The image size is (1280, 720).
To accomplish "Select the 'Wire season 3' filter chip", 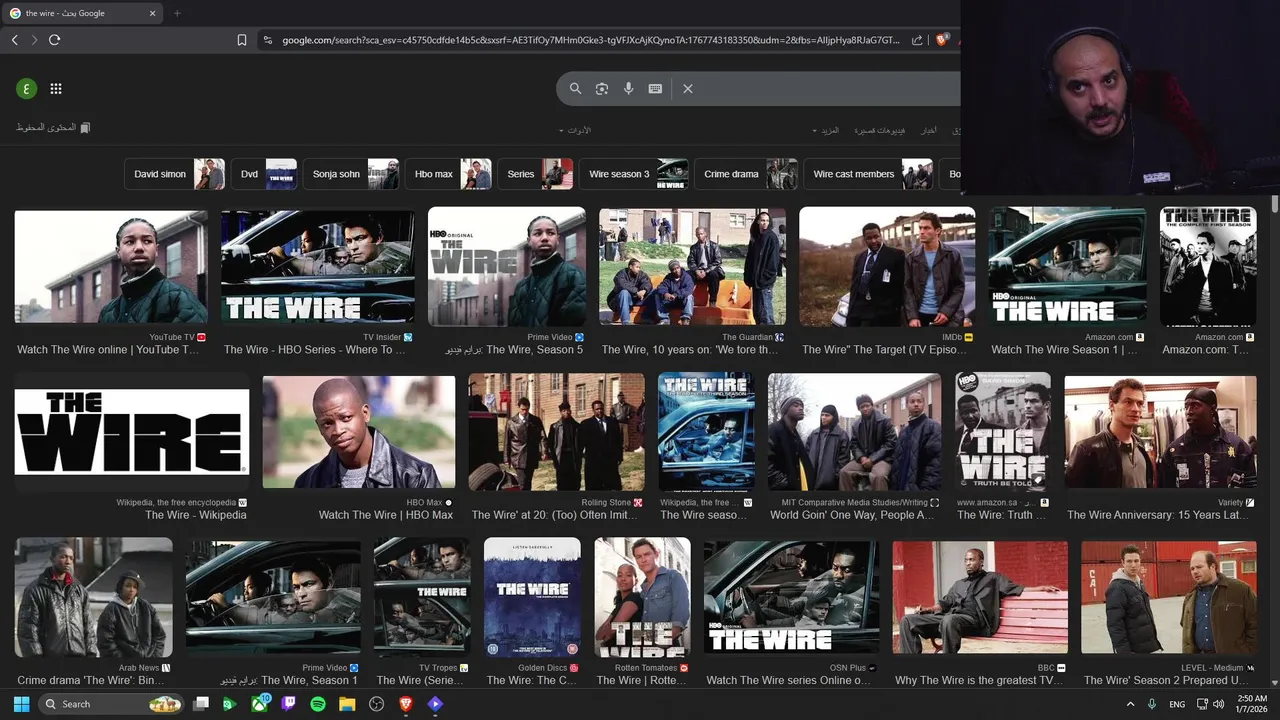I will coord(634,174).
